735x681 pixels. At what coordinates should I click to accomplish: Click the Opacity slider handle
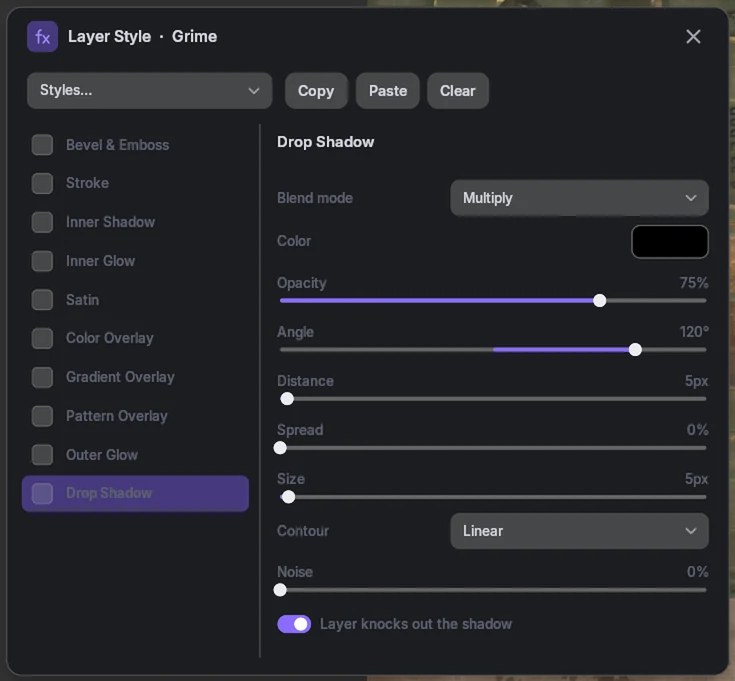(600, 300)
